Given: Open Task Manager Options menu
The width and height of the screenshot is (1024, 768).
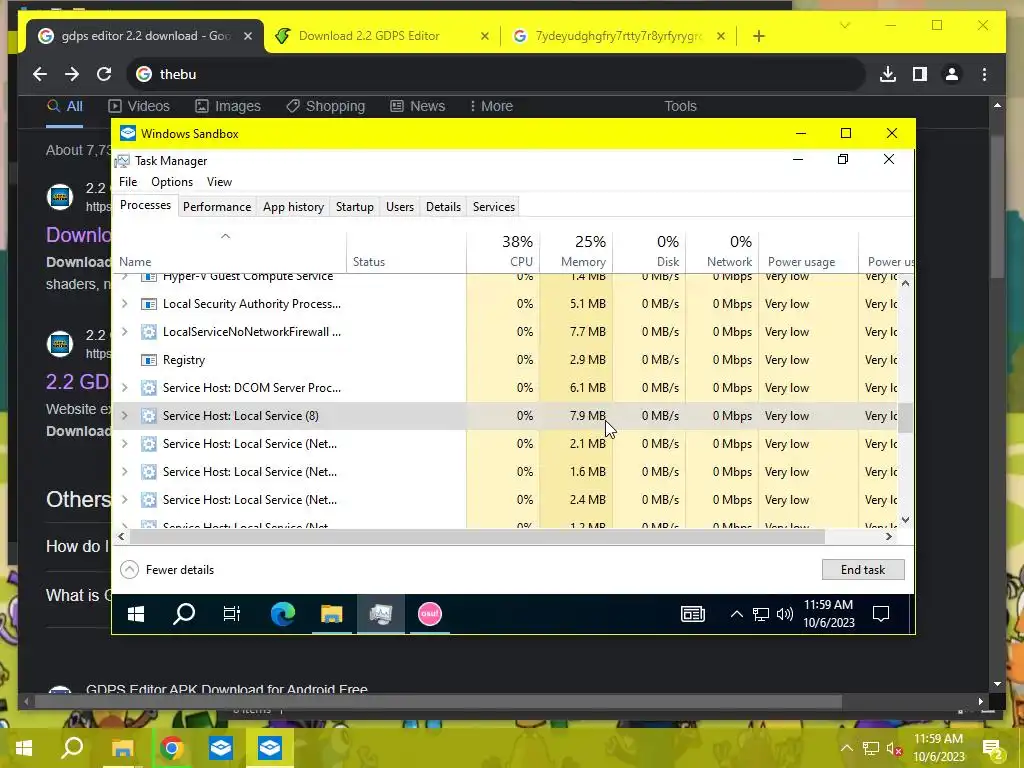Looking at the screenshot, I should [172, 182].
